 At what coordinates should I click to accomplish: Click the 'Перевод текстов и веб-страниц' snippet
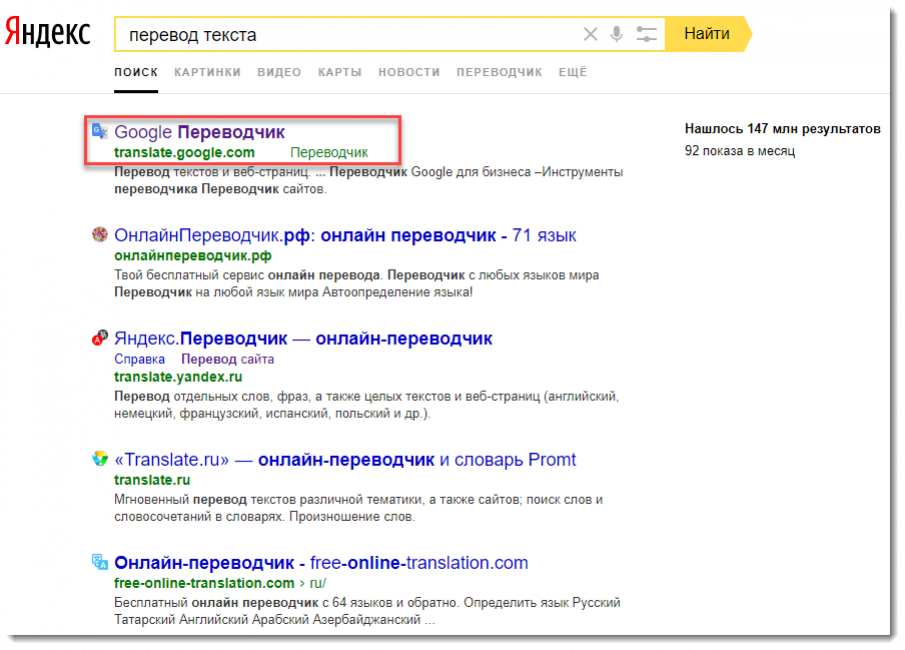369,181
